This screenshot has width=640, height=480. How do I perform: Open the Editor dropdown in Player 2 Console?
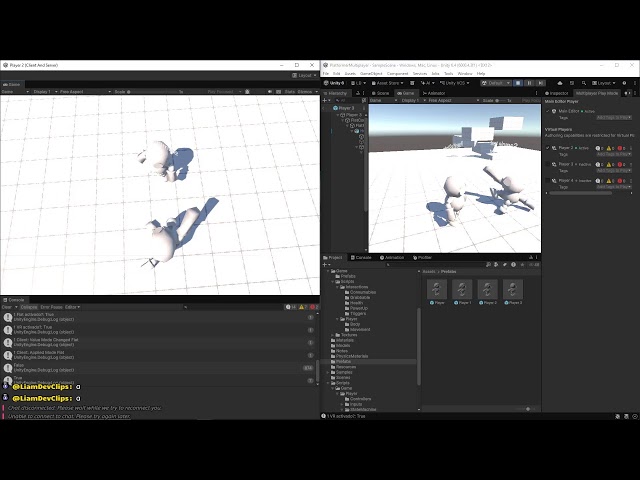pos(73,307)
